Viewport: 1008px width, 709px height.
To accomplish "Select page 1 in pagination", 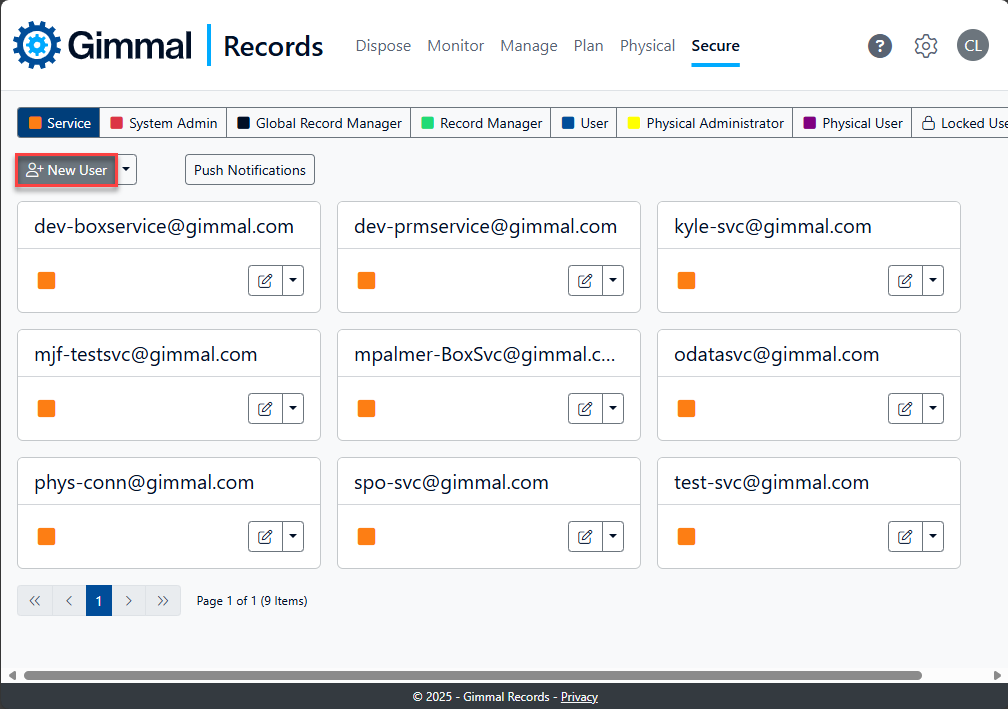I will tap(99, 600).
